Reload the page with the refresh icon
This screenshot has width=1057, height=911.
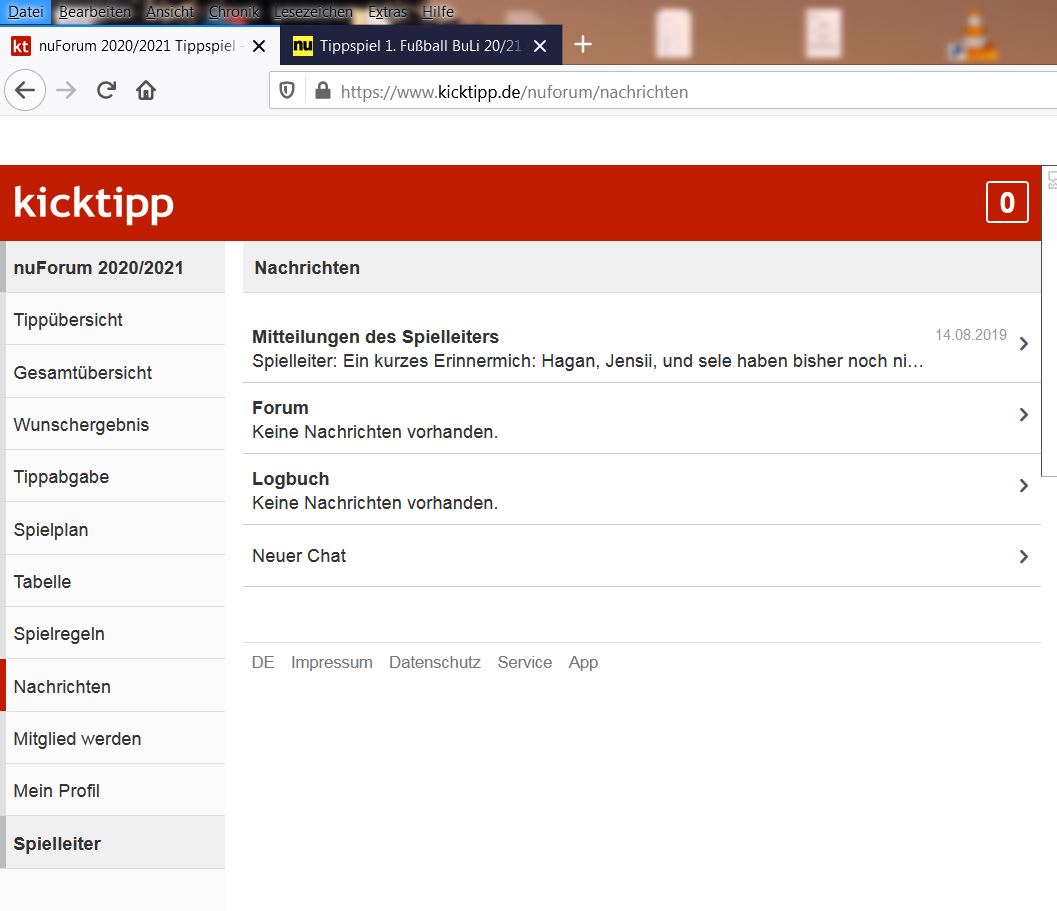(x=106, y=91)
